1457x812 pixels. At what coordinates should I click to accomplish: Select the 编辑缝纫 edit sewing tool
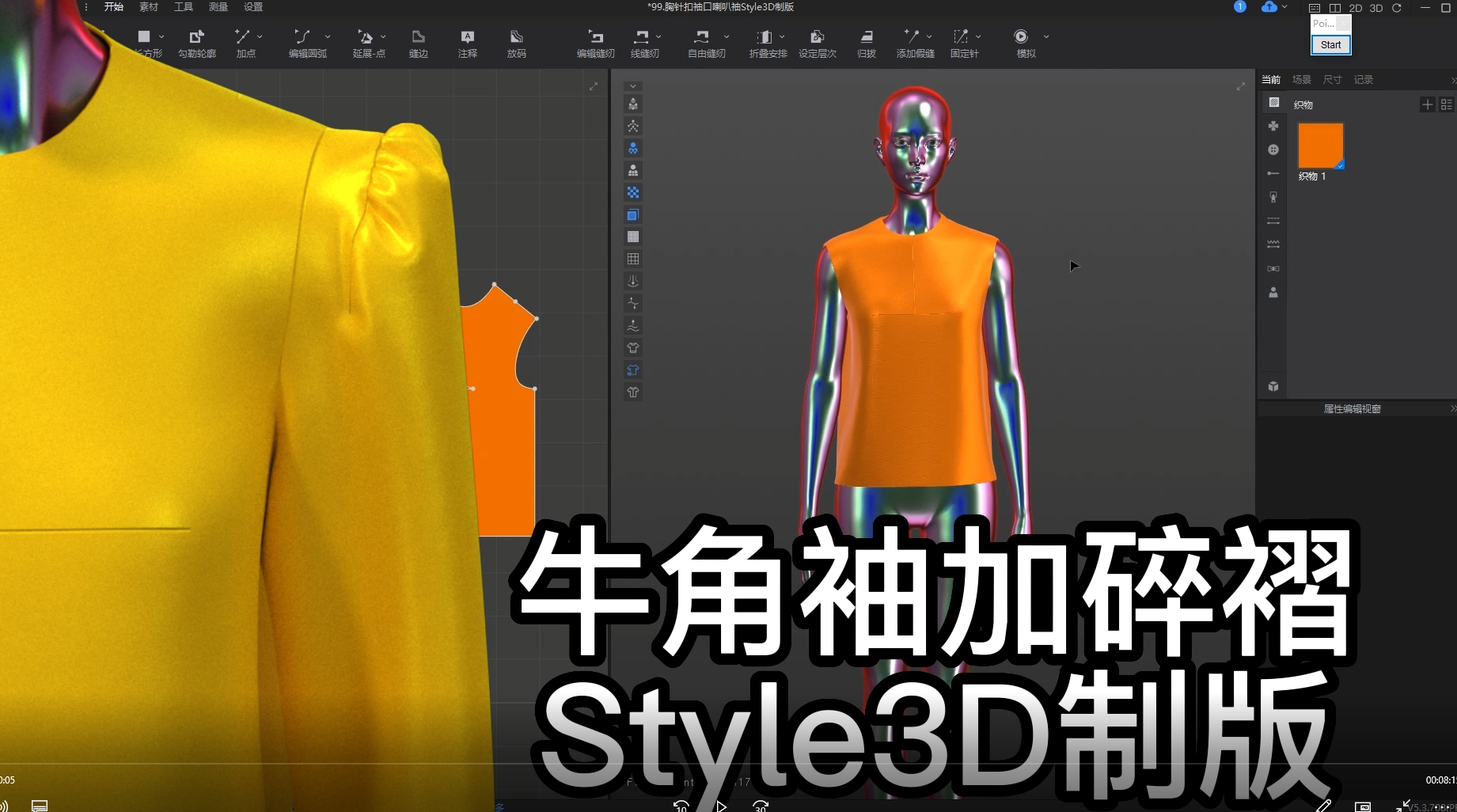(595, 44)
